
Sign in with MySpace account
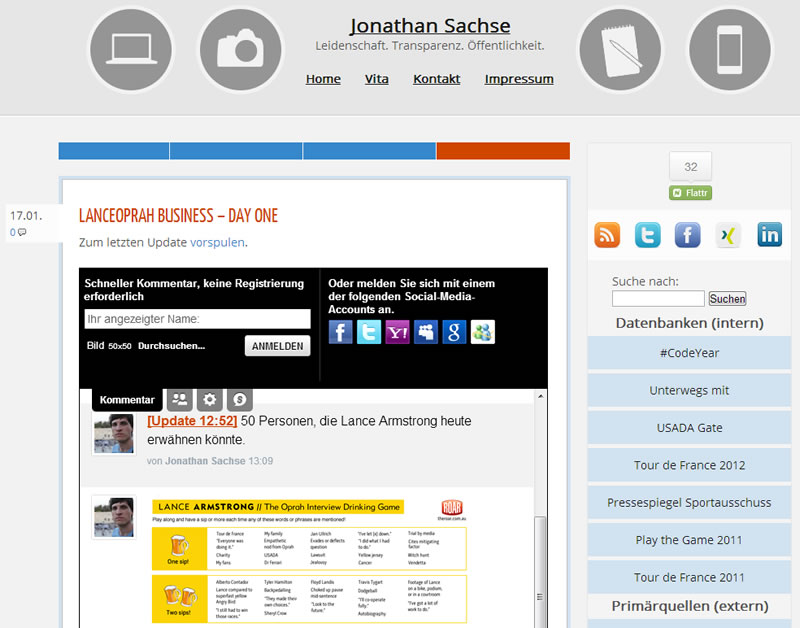(x=426, y=332)
